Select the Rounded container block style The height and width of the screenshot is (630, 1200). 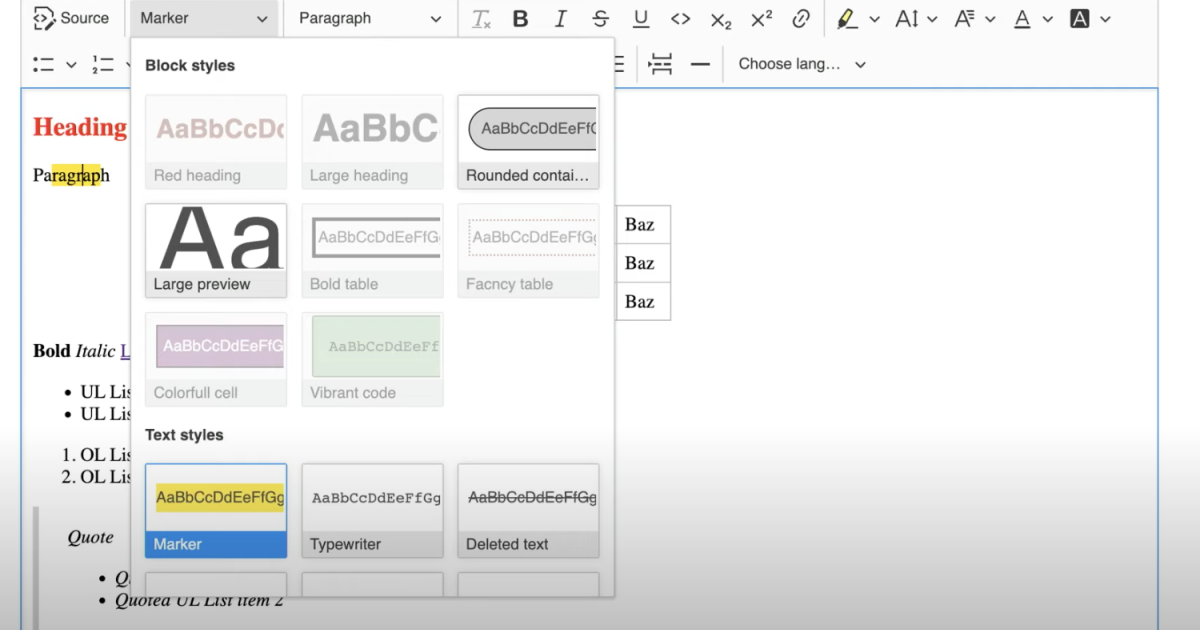tap(528, 142)
